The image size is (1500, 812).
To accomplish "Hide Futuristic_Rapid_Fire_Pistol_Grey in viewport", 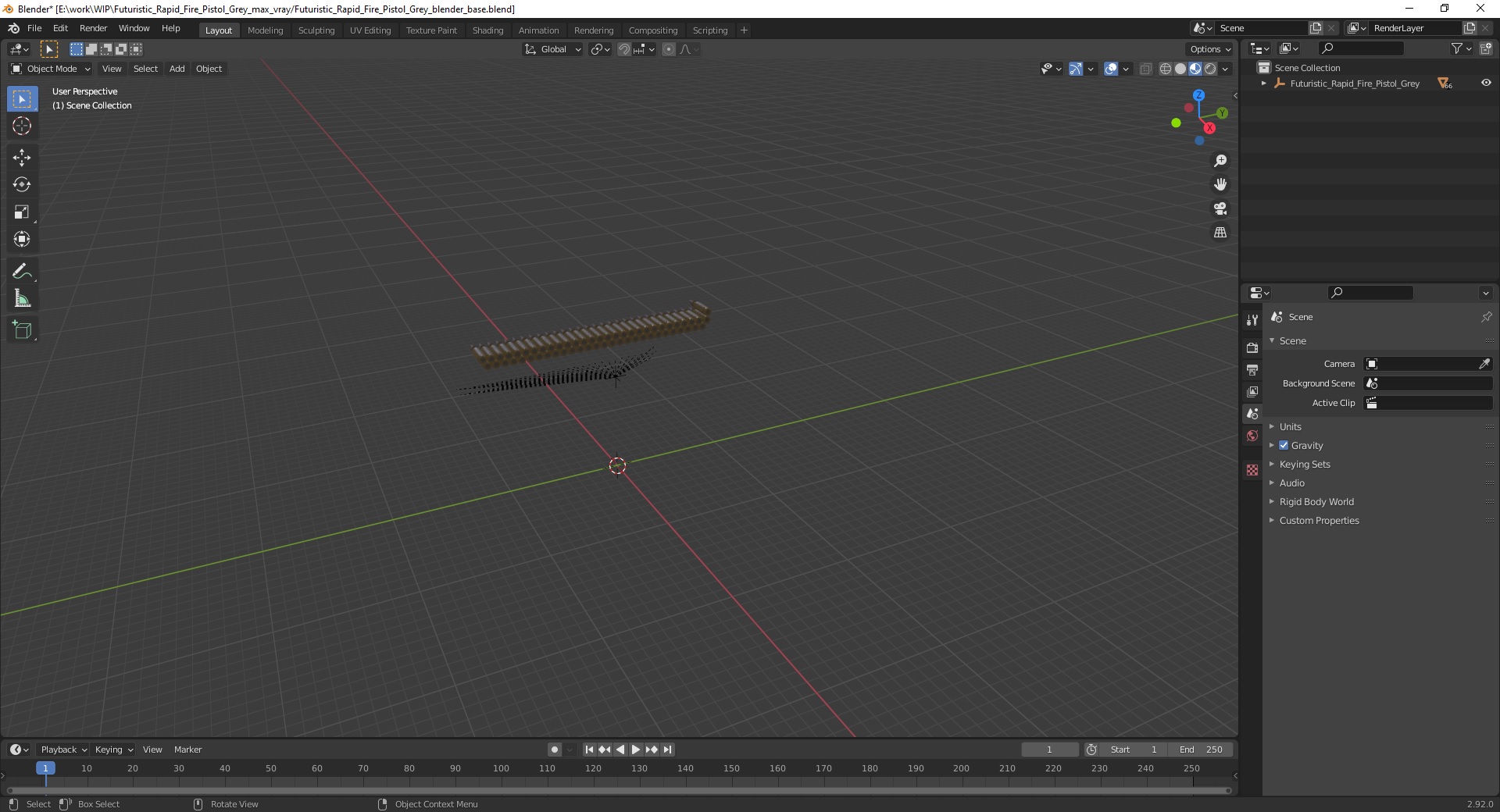I will coord(1486,83).
